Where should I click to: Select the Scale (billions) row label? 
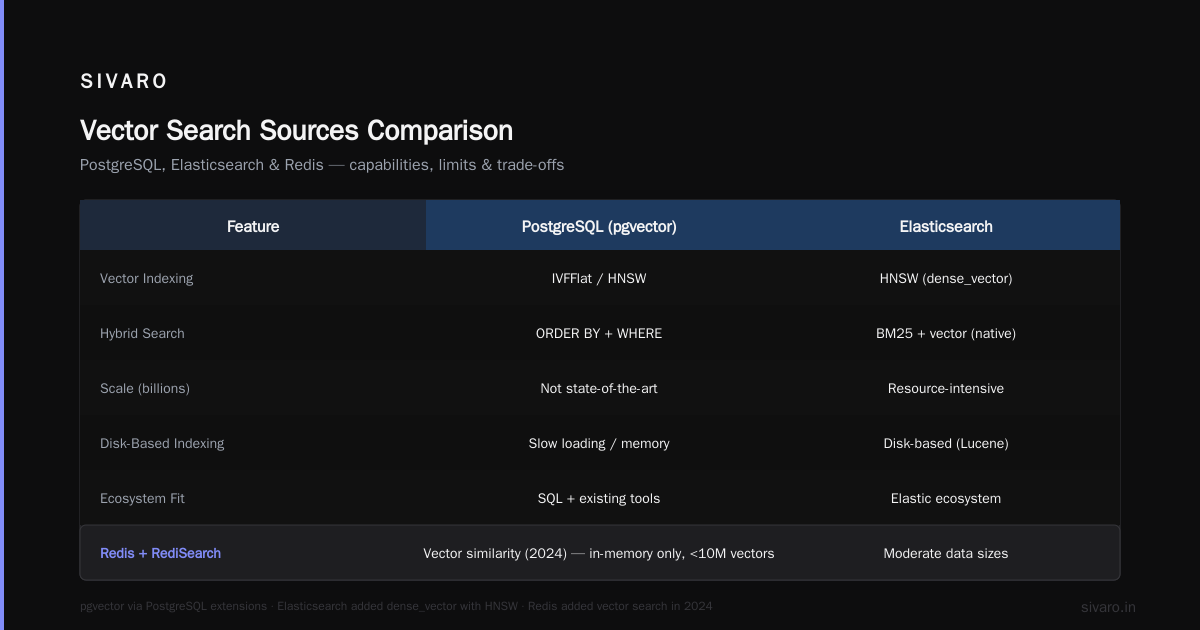click(x=145, y=388)
